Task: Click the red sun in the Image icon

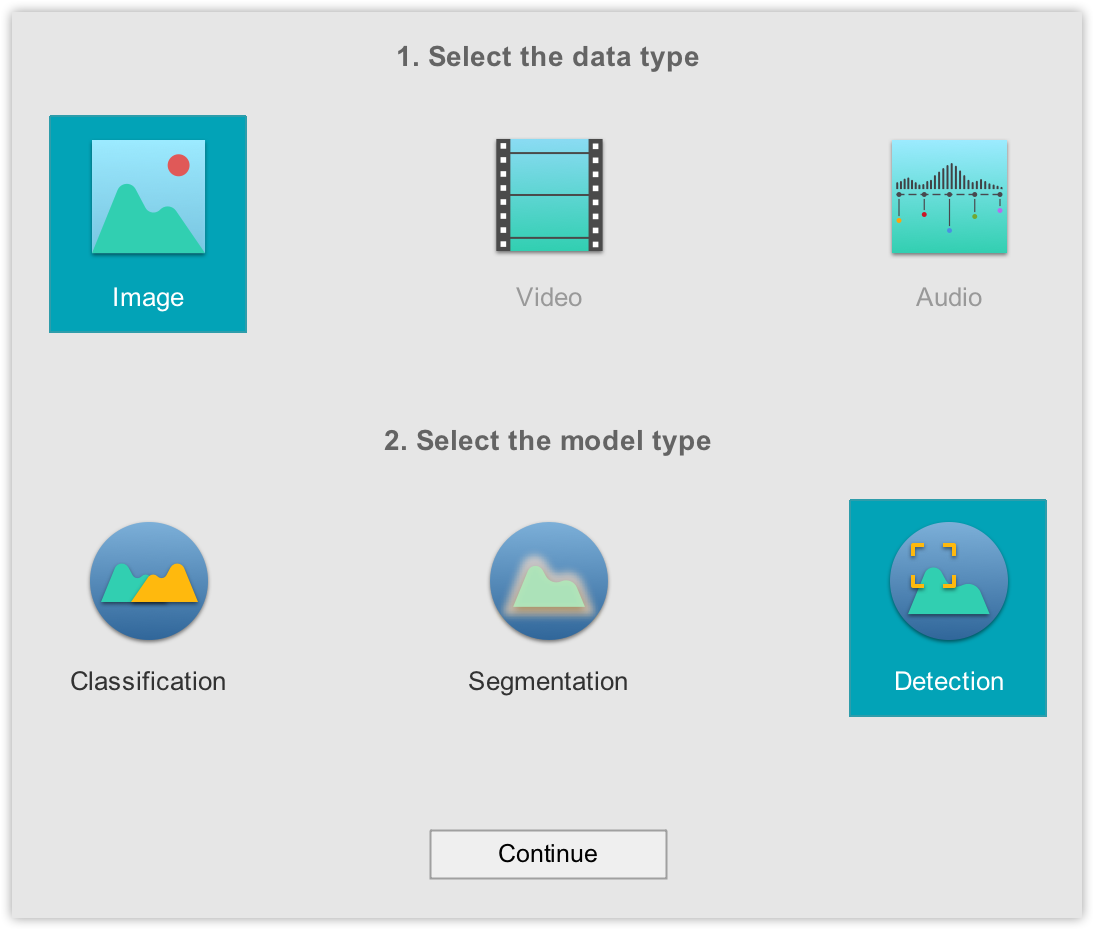Action: coord(179,165)
